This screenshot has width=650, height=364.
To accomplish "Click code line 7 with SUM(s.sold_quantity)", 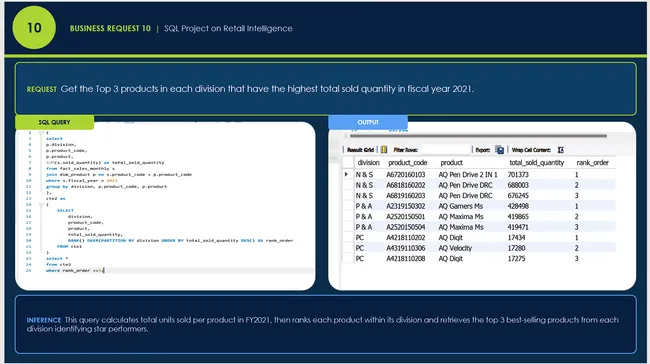I will (x=105, y=163).
